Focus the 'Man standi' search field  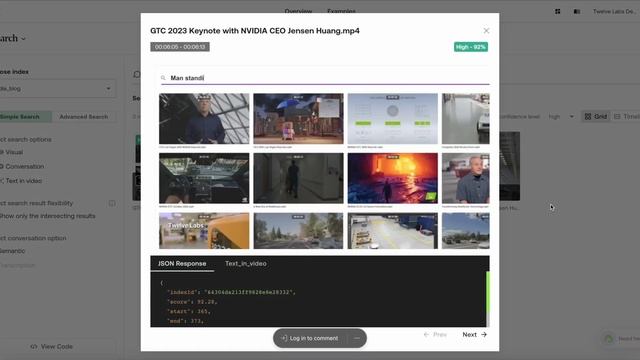point(325,78)
